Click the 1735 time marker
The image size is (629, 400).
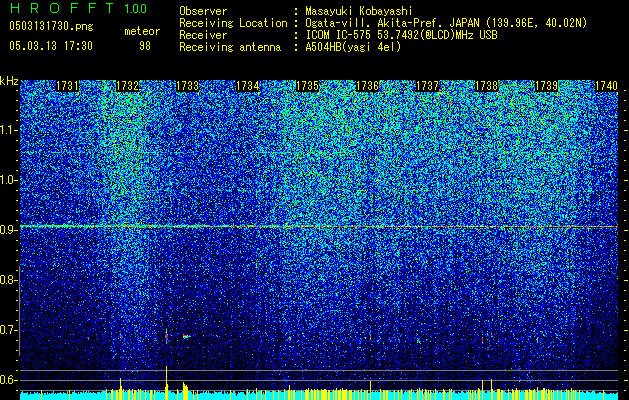307,86
